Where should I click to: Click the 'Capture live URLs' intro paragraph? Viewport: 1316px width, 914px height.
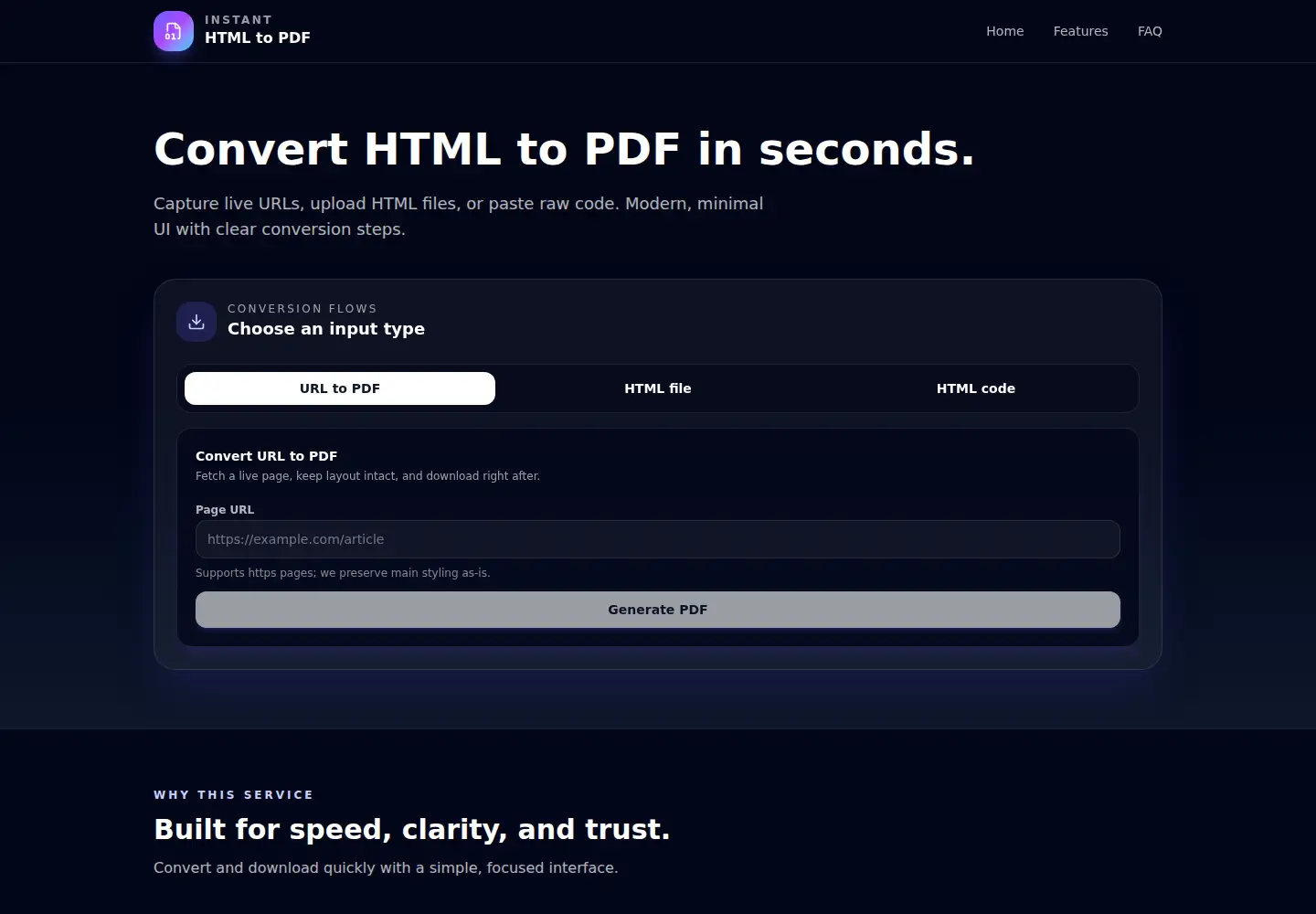coord(459,216)
